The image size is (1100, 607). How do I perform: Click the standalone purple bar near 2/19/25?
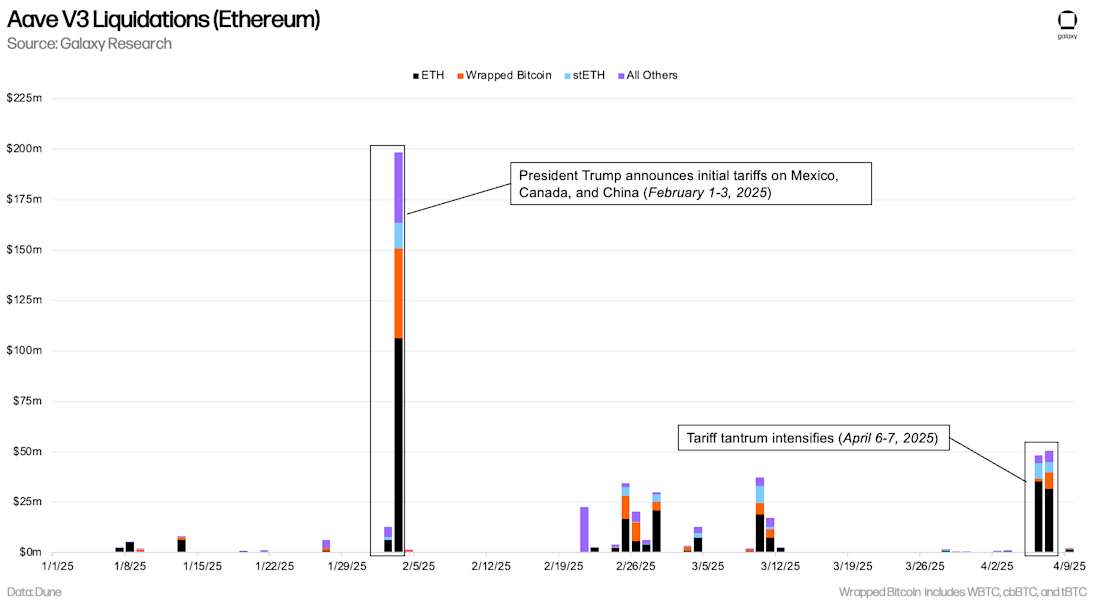pyautogui.click(x=584, y=529)
